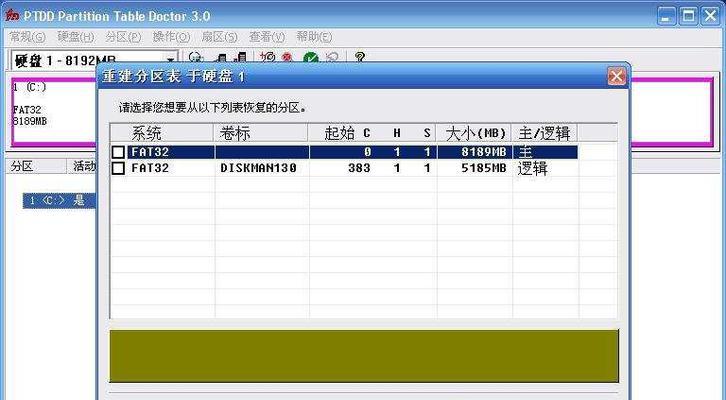Click the 卷标 column header
This screenshot has height=400, width=726.
point(261,133)
